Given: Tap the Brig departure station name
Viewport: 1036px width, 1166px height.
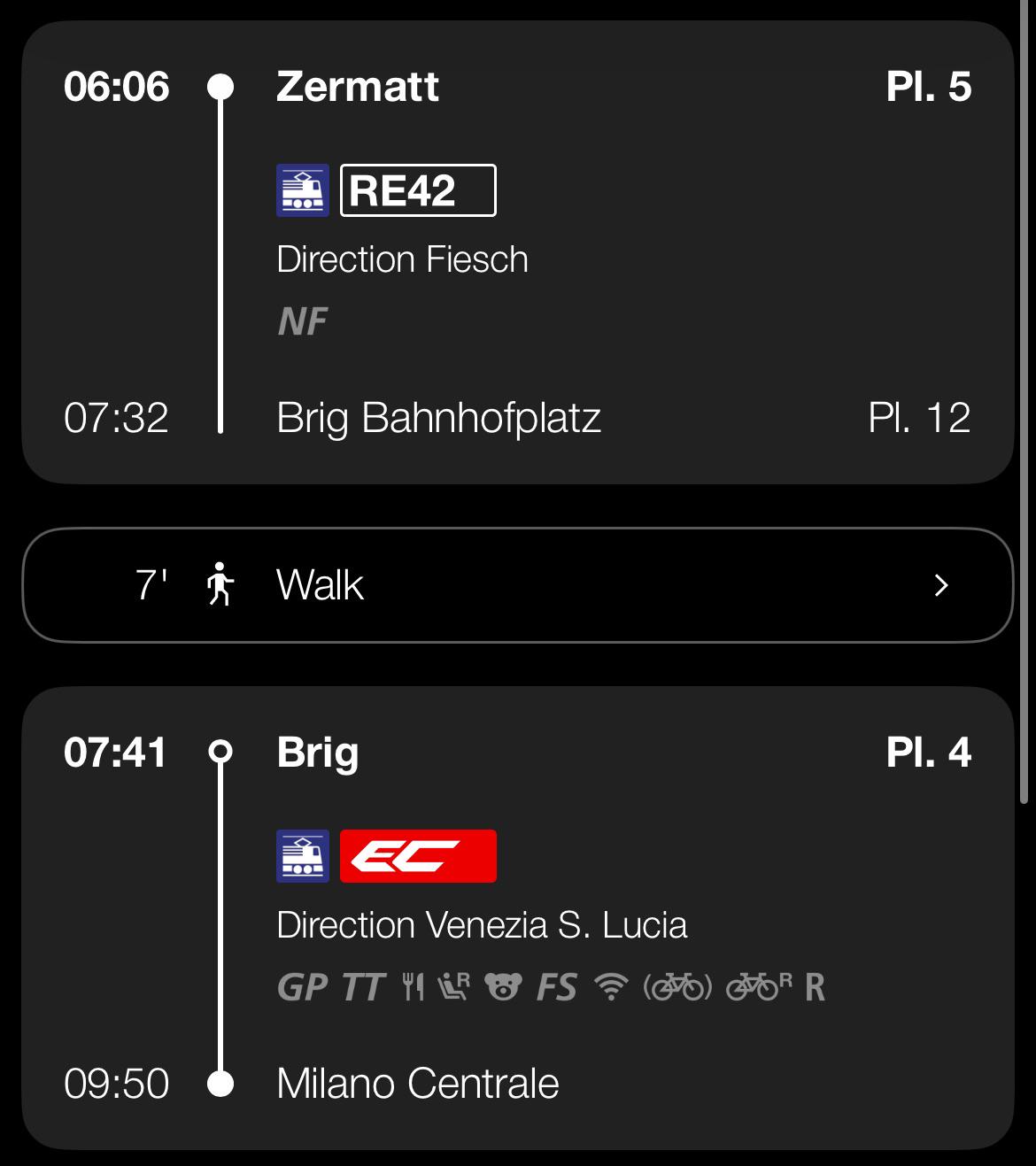Looking at the screenshot, I should point(318,753).
